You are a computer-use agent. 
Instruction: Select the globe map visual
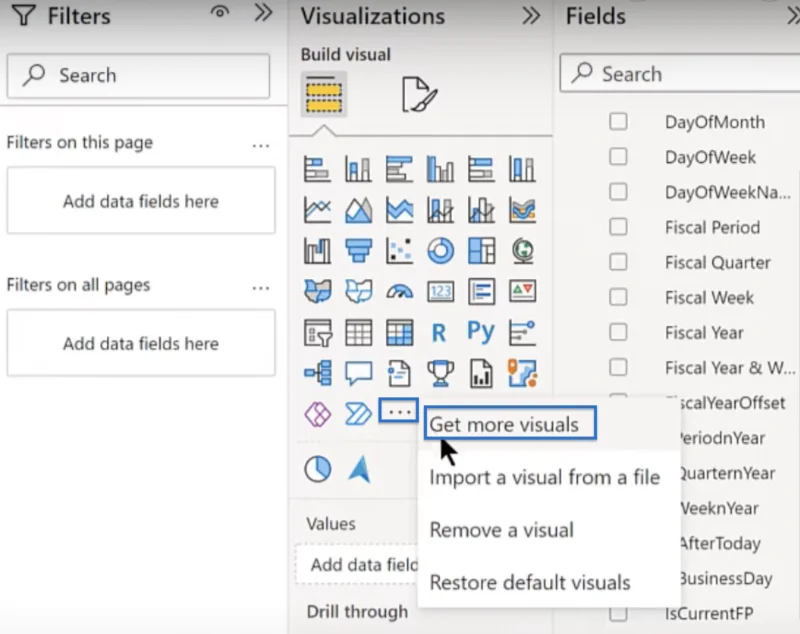[x=522, y=251]
